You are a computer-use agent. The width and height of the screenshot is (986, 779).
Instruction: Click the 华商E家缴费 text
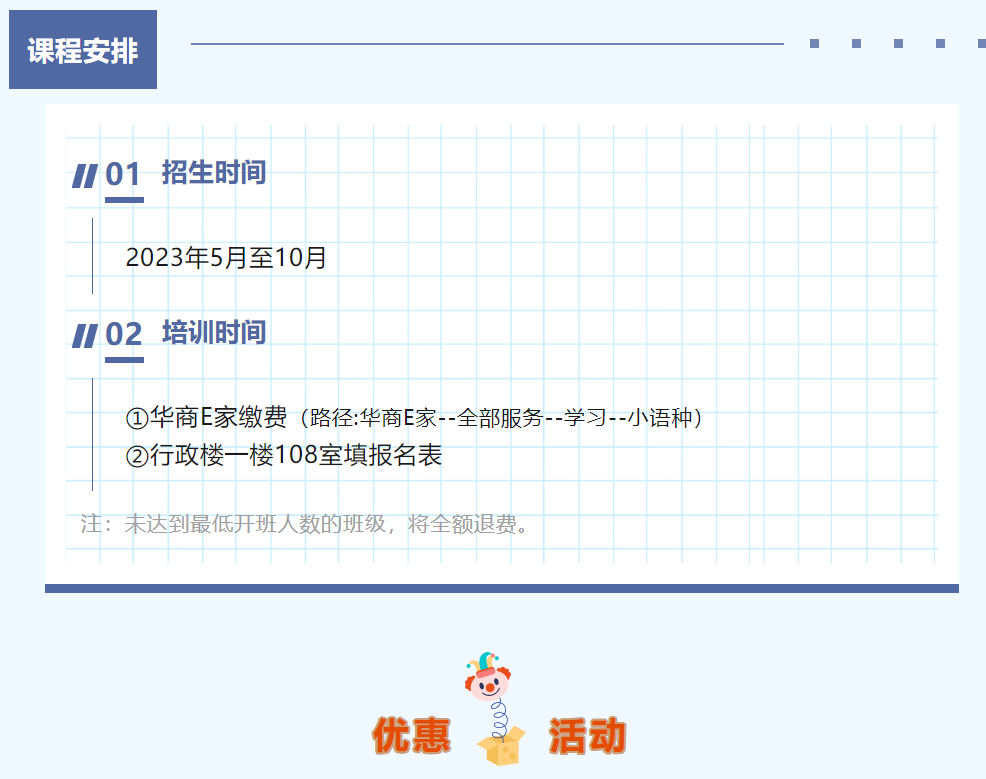click(218, 417)
